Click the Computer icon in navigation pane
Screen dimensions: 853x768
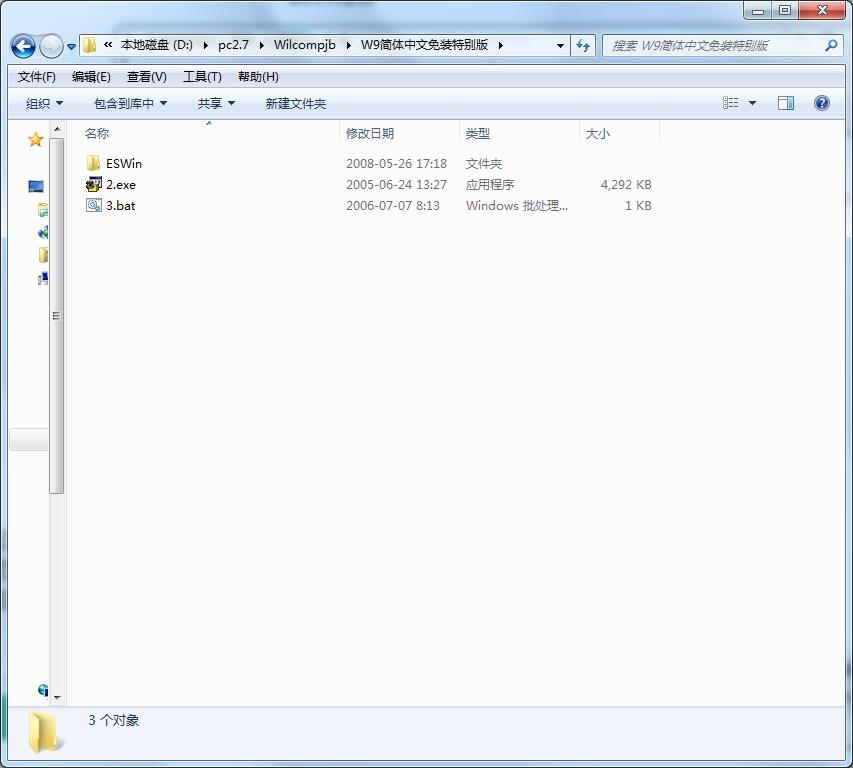pyautogui.click(x=36, y=187)
